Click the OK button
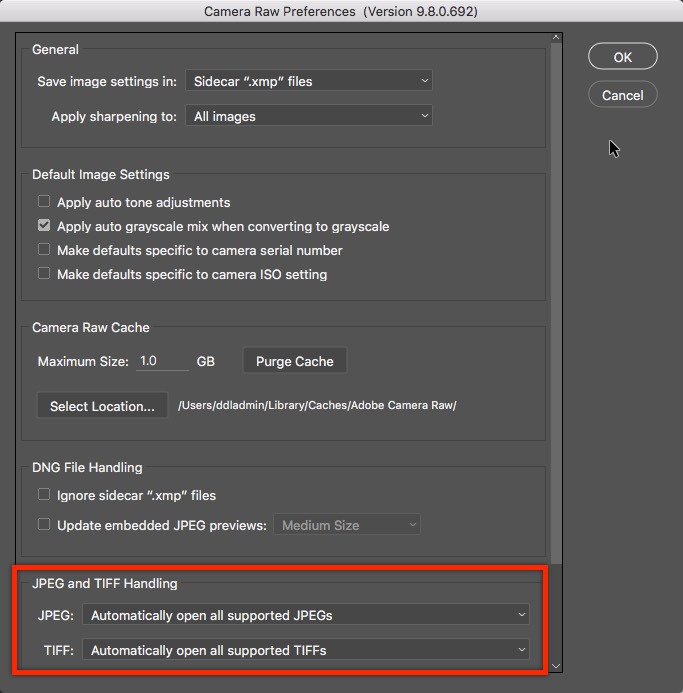The image size is (683, 693). click(x=622, y=57)
